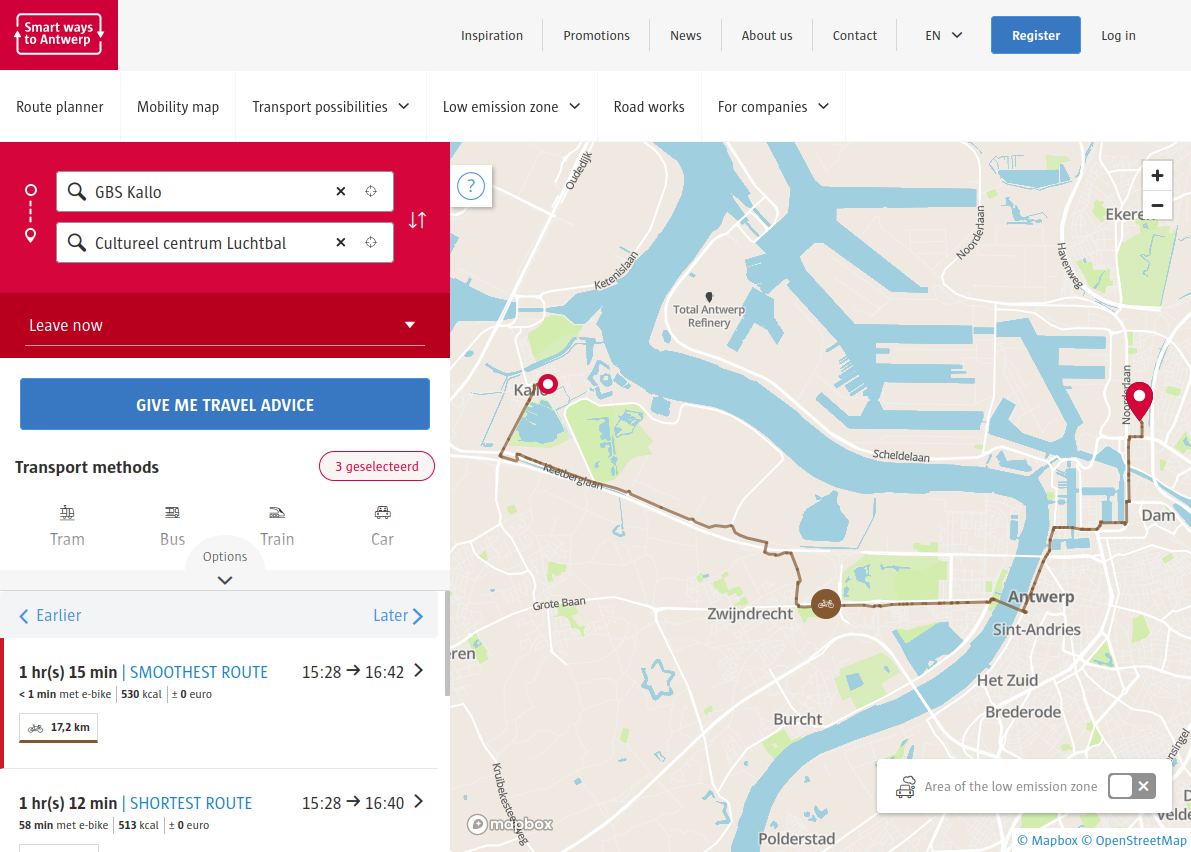This screenshot has height=852, width=1191.
Task: Click the low emission zone car icon
Action: (905, 787)
